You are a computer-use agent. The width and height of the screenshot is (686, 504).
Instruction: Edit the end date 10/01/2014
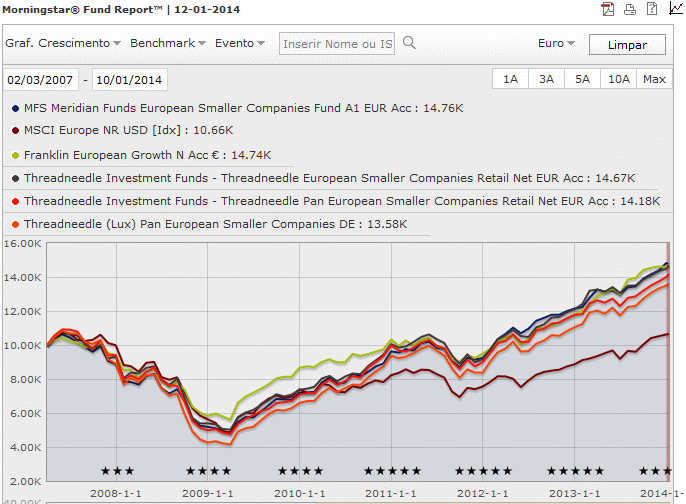[x=130, y=80]
